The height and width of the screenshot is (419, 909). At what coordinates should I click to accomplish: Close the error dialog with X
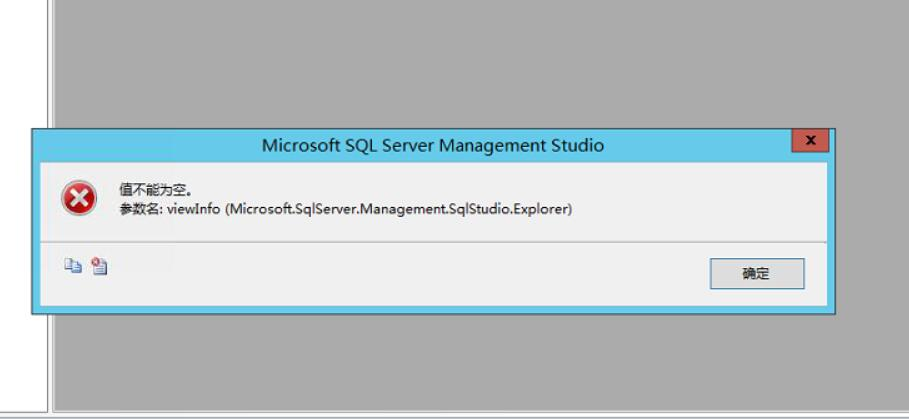(810, 140)
